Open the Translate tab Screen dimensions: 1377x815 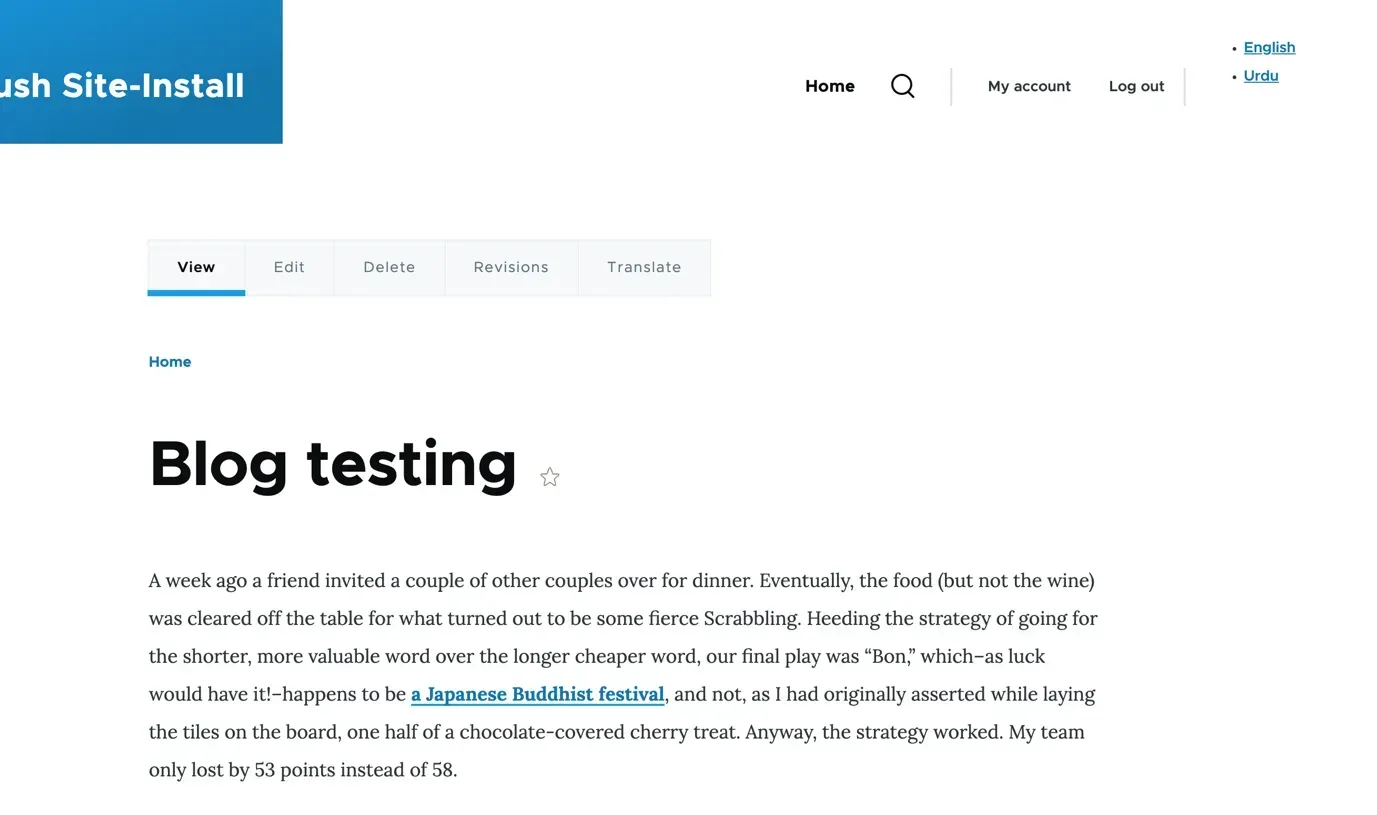click(x=644, y=267)
